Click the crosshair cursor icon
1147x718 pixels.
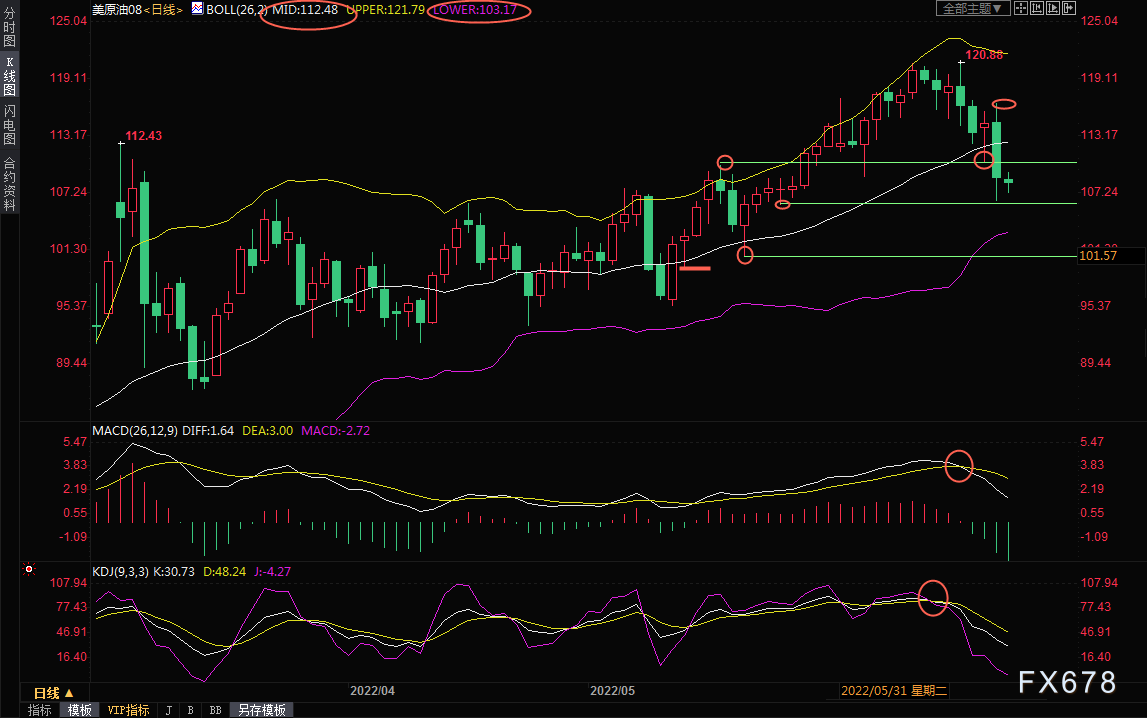tap(1021, 8)
